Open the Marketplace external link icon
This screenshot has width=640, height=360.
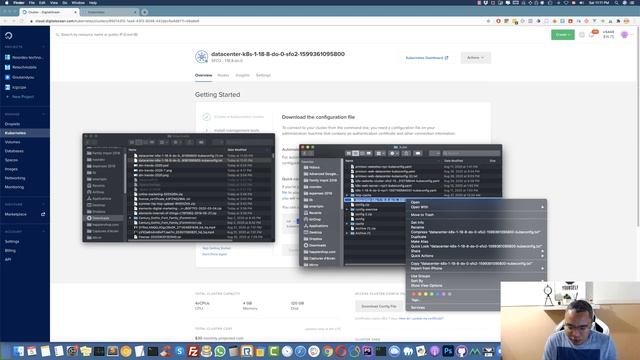click(43, 214)
